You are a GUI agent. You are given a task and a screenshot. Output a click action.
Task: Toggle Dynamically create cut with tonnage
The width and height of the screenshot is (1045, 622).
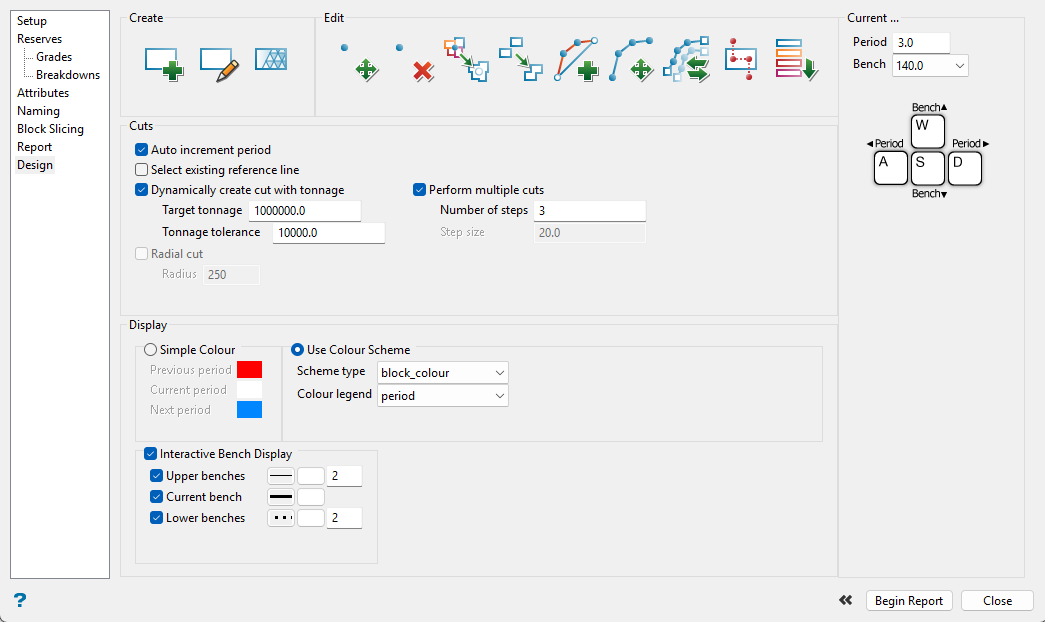coord(141,190)
